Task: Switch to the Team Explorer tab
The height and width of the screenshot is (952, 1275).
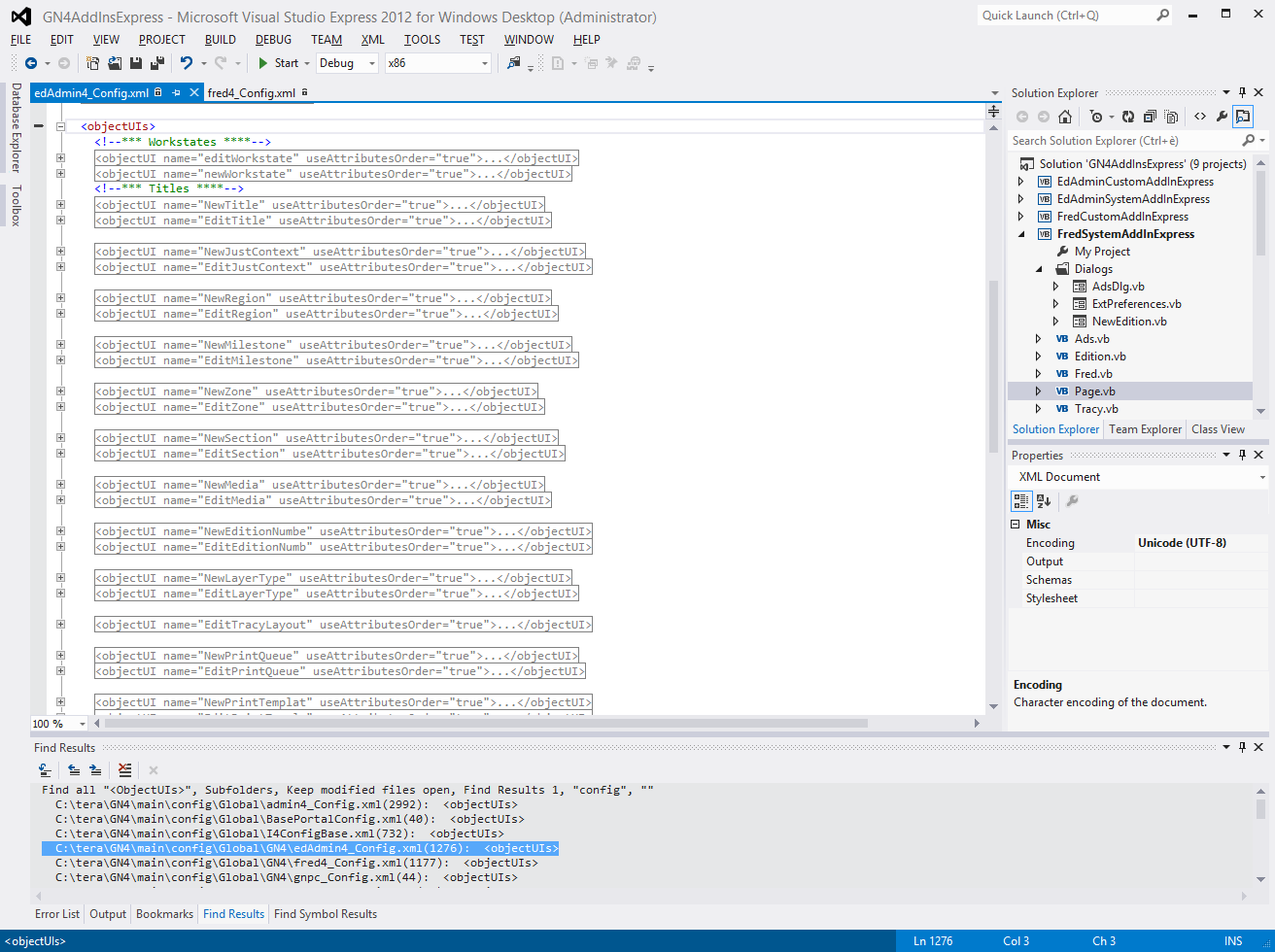Action: pos(1146,429)
